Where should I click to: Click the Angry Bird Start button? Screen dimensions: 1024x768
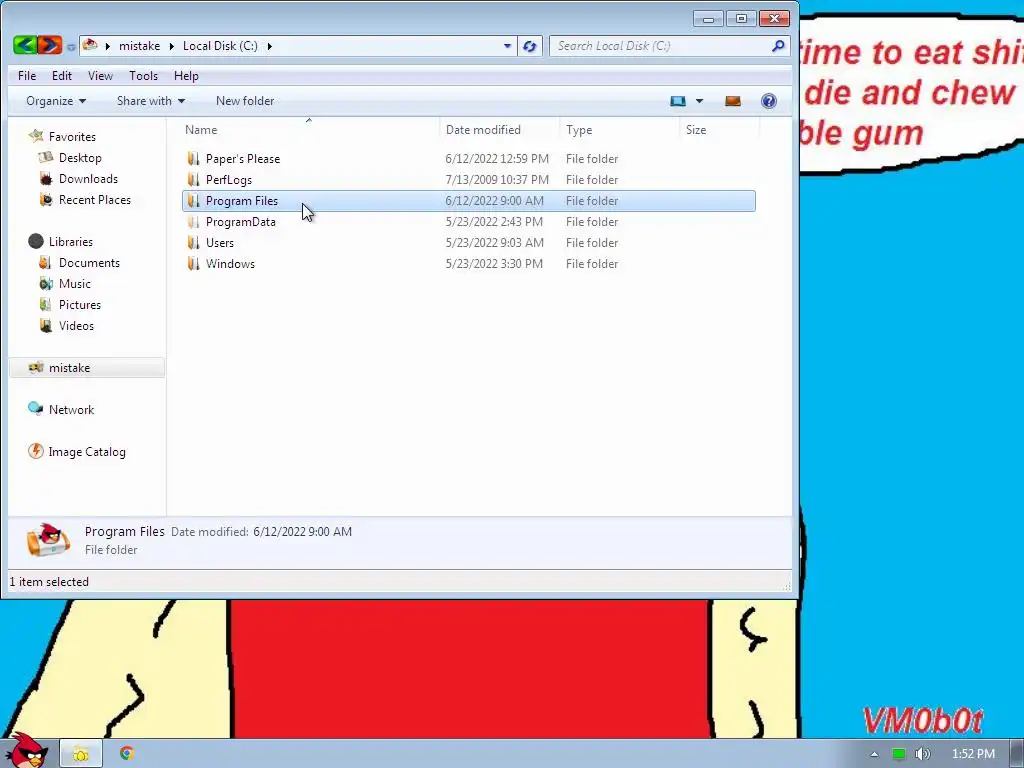click(x=25, y=751)
